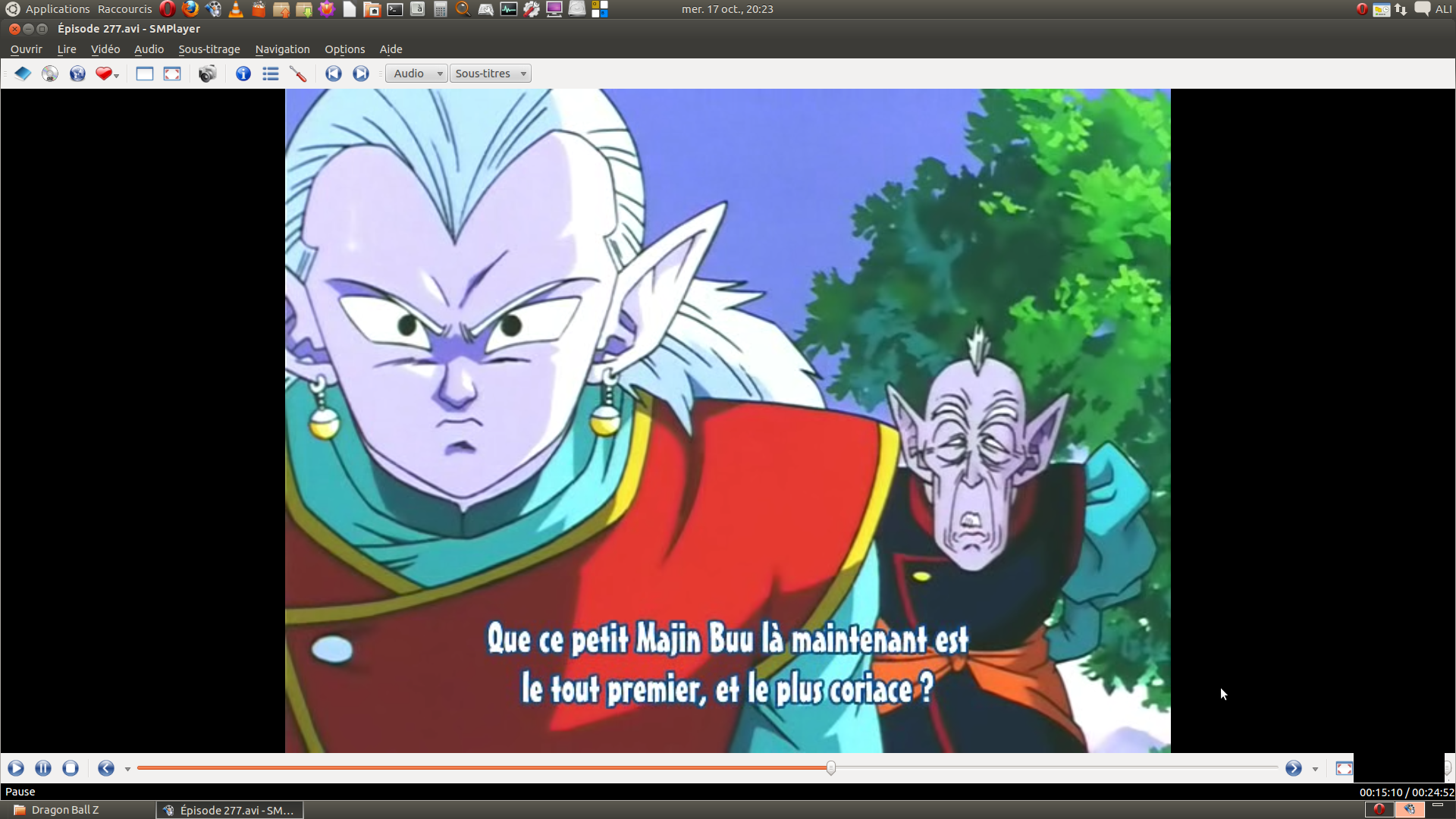The image size is (1456, 819).
Task: Open preferences with the screwdriver icon
Action: coord(298,74)
